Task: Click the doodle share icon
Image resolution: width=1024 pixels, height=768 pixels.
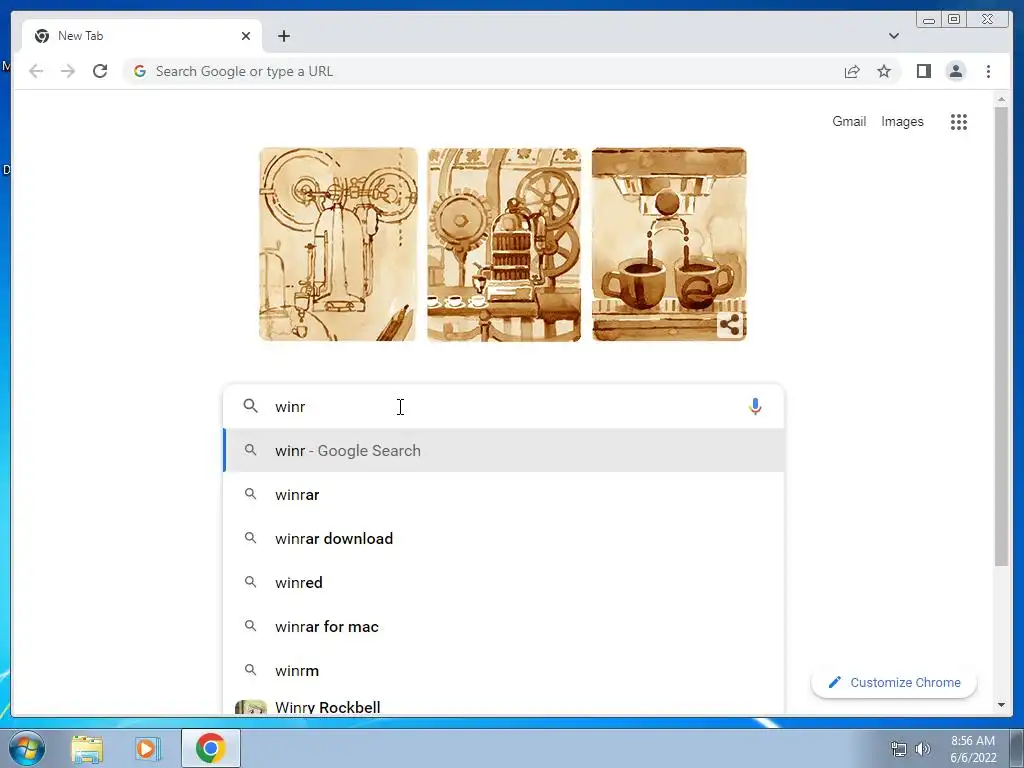Action: pyautogui.click(x=729, y=325)
